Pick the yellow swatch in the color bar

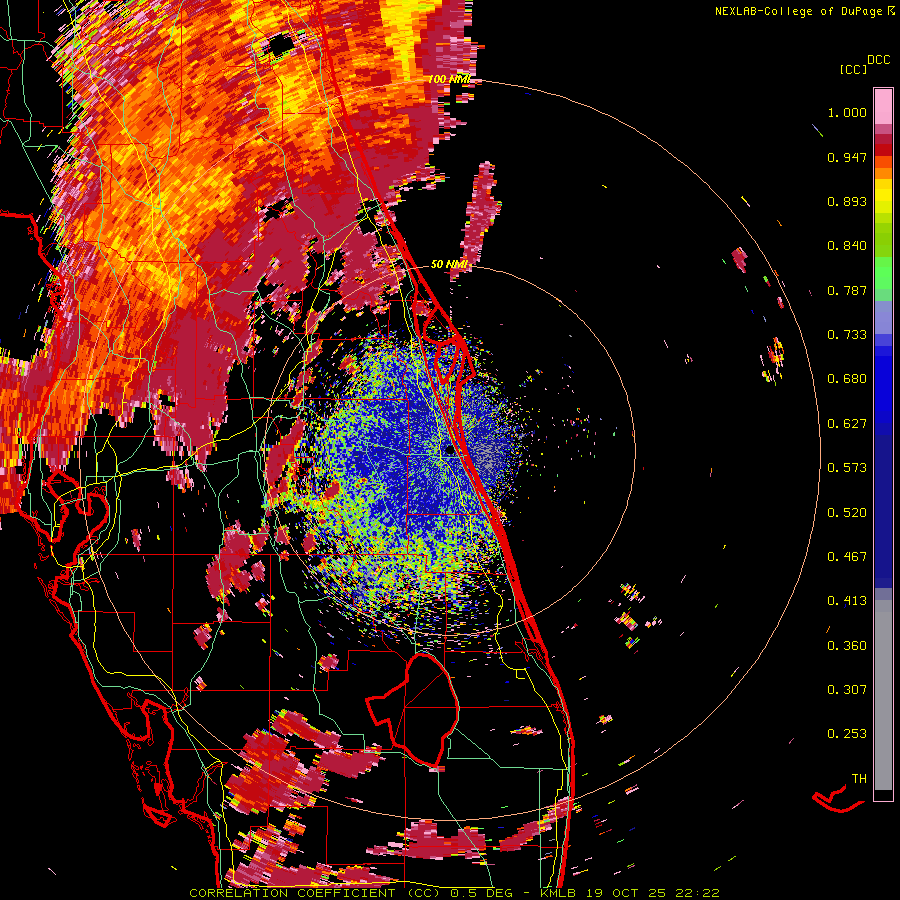tap(883, 197)
